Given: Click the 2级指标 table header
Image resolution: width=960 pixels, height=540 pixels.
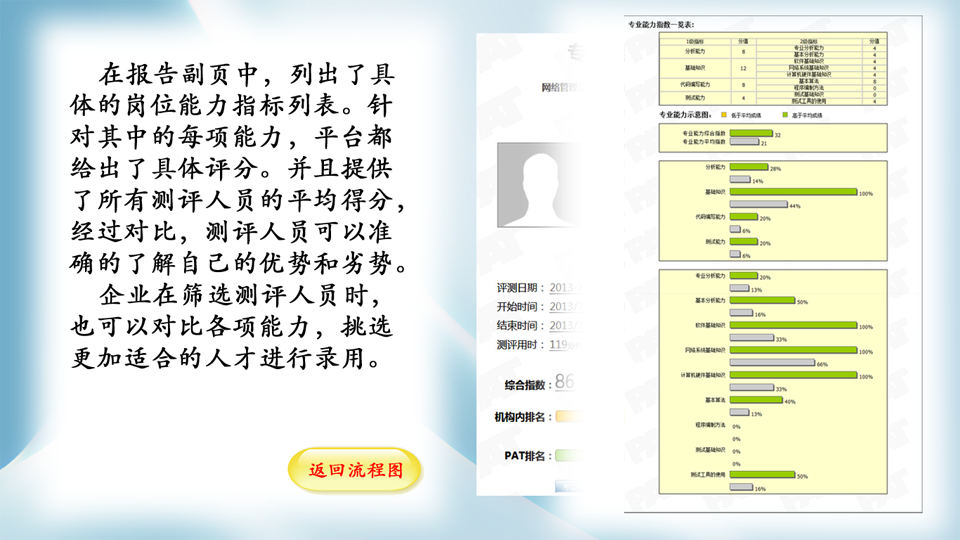Looking at the screenshot, I should click(809, 41).
